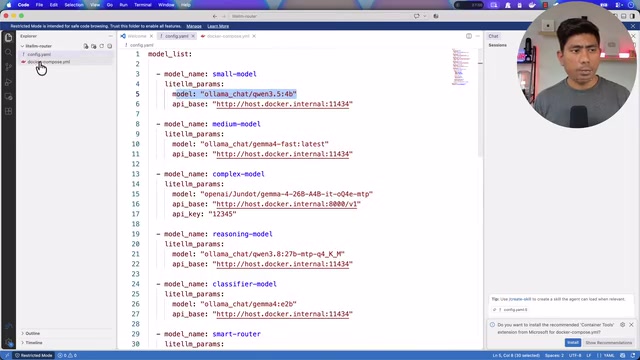Open the File menu
This screenshot has width=640, height=360.
[39, 5]
